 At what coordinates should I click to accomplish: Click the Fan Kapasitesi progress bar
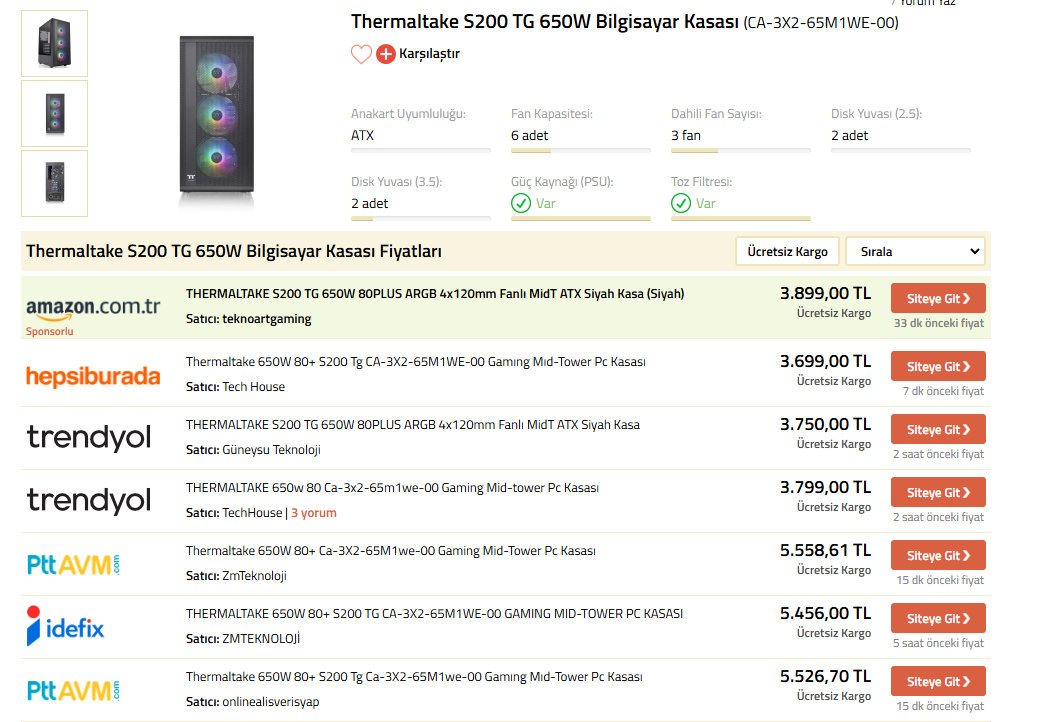coord(581,151)
